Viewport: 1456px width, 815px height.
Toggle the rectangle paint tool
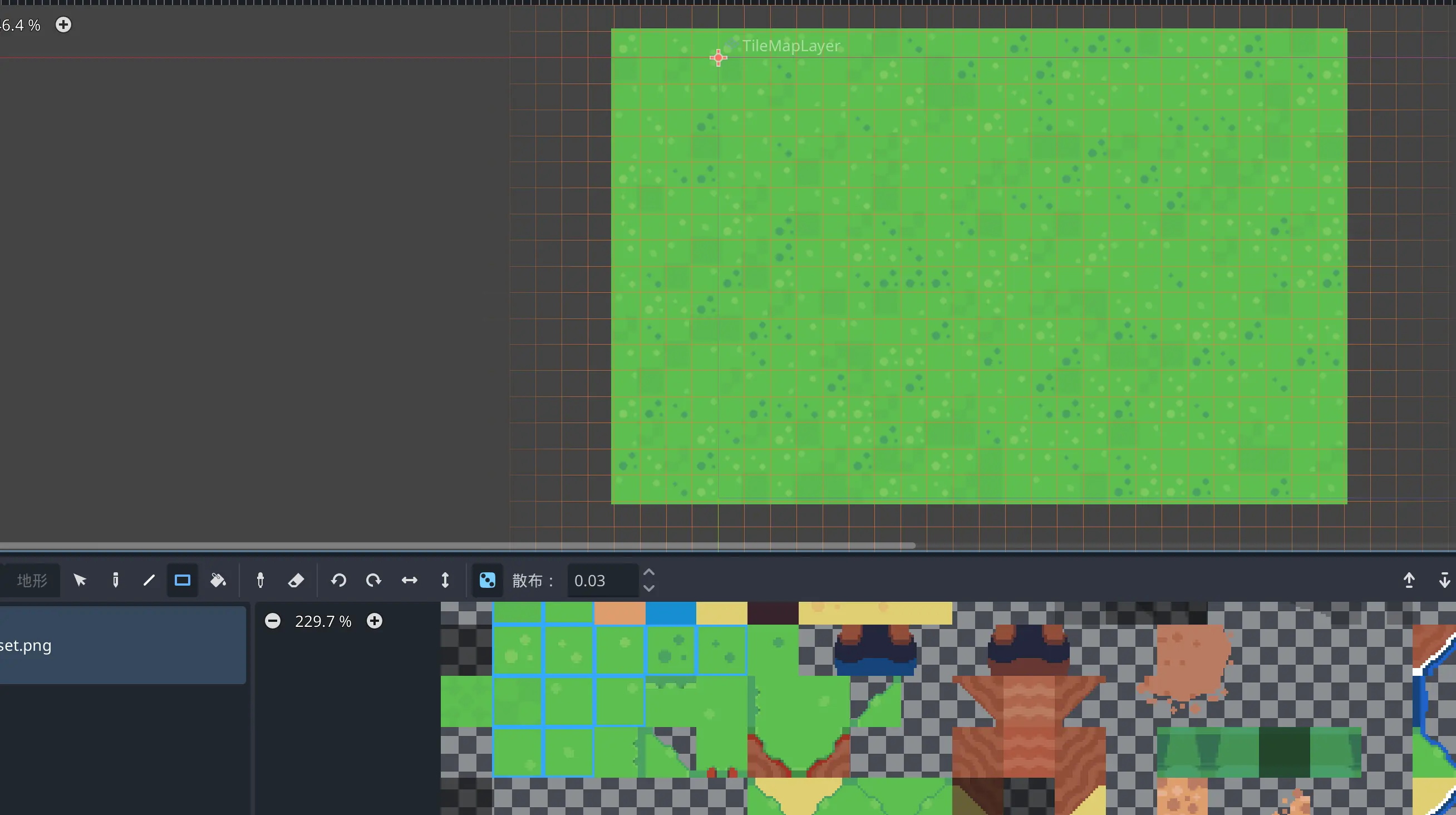click(183, 580)
